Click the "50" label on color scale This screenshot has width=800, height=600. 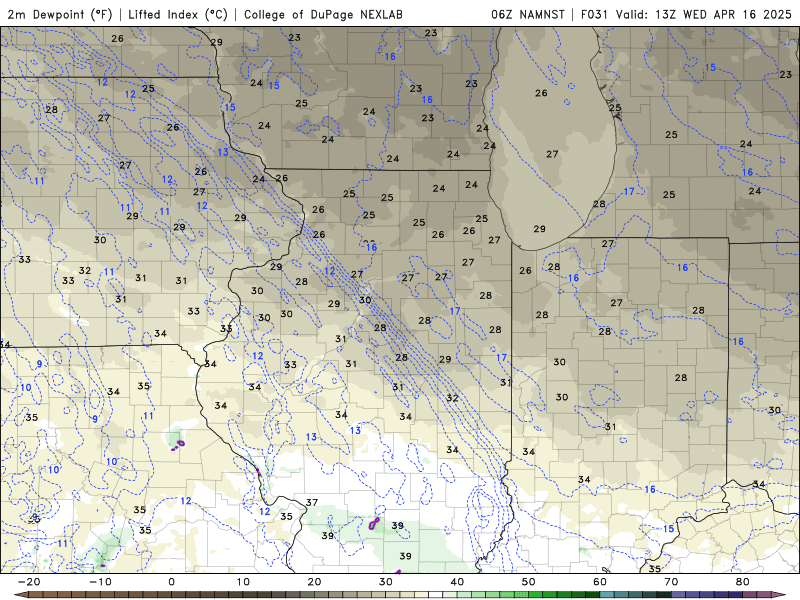[x=529, y=582]
